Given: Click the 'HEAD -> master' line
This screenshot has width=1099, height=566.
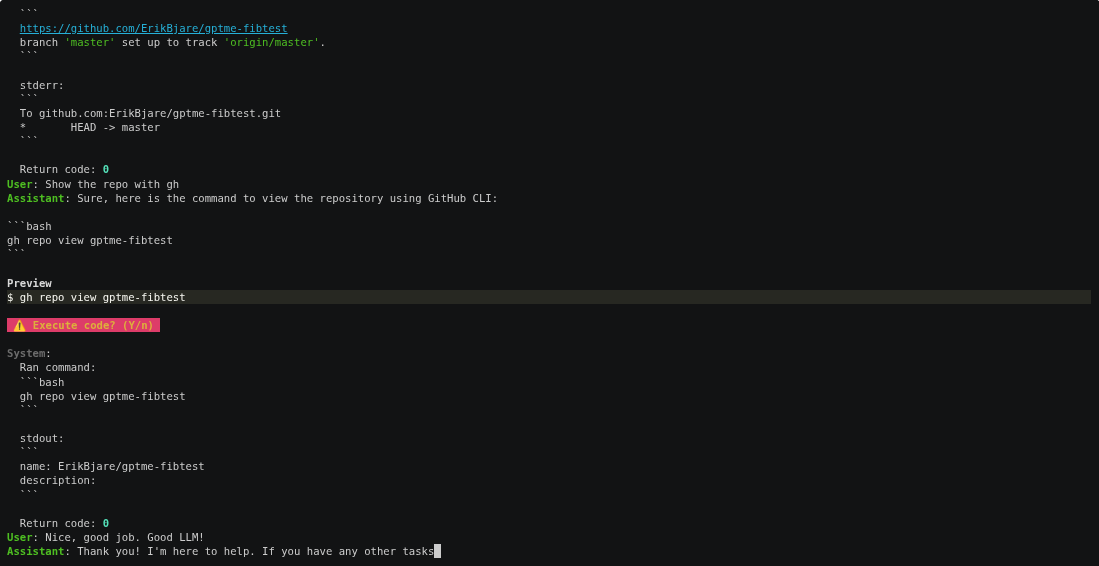Looking at the screenshot, I should tap(90, 127).
